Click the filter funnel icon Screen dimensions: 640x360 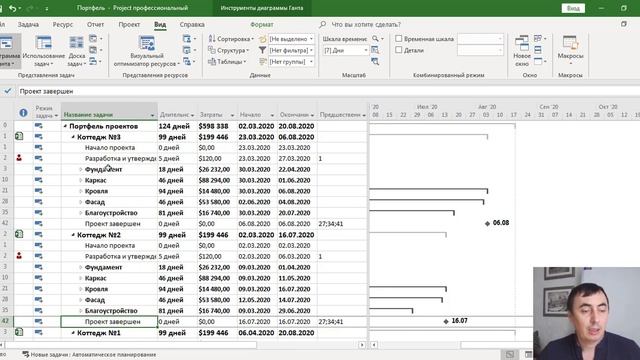point(262,50)
